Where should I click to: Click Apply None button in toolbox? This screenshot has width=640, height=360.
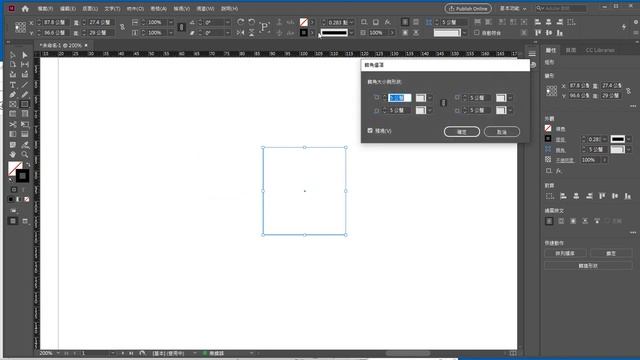27,199
